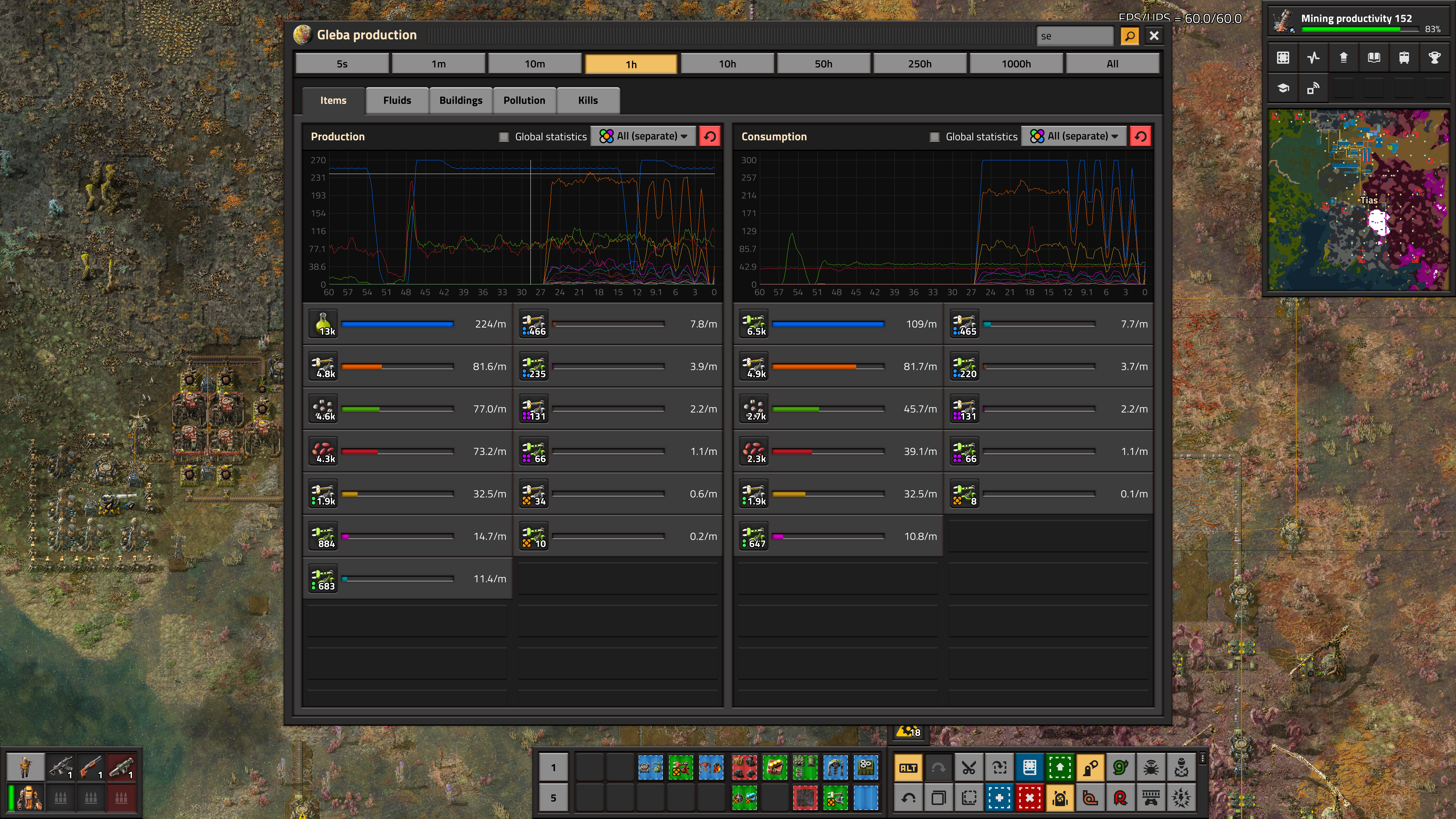Open the Pollution tab

click(524, 100)
